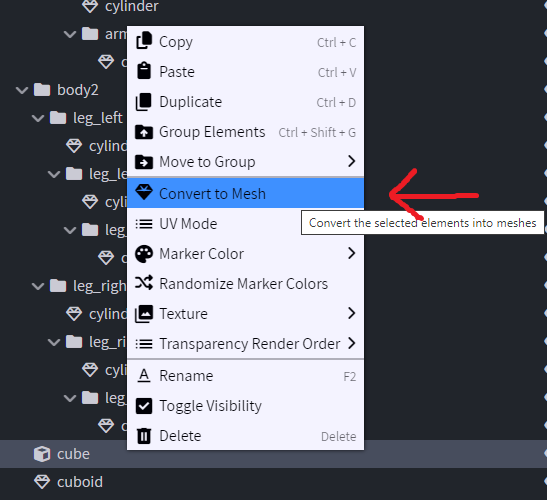Click the Group Elements folder icon
This screenshot has height=500, width=547.
pyautogui.click(x=144, y=132)
